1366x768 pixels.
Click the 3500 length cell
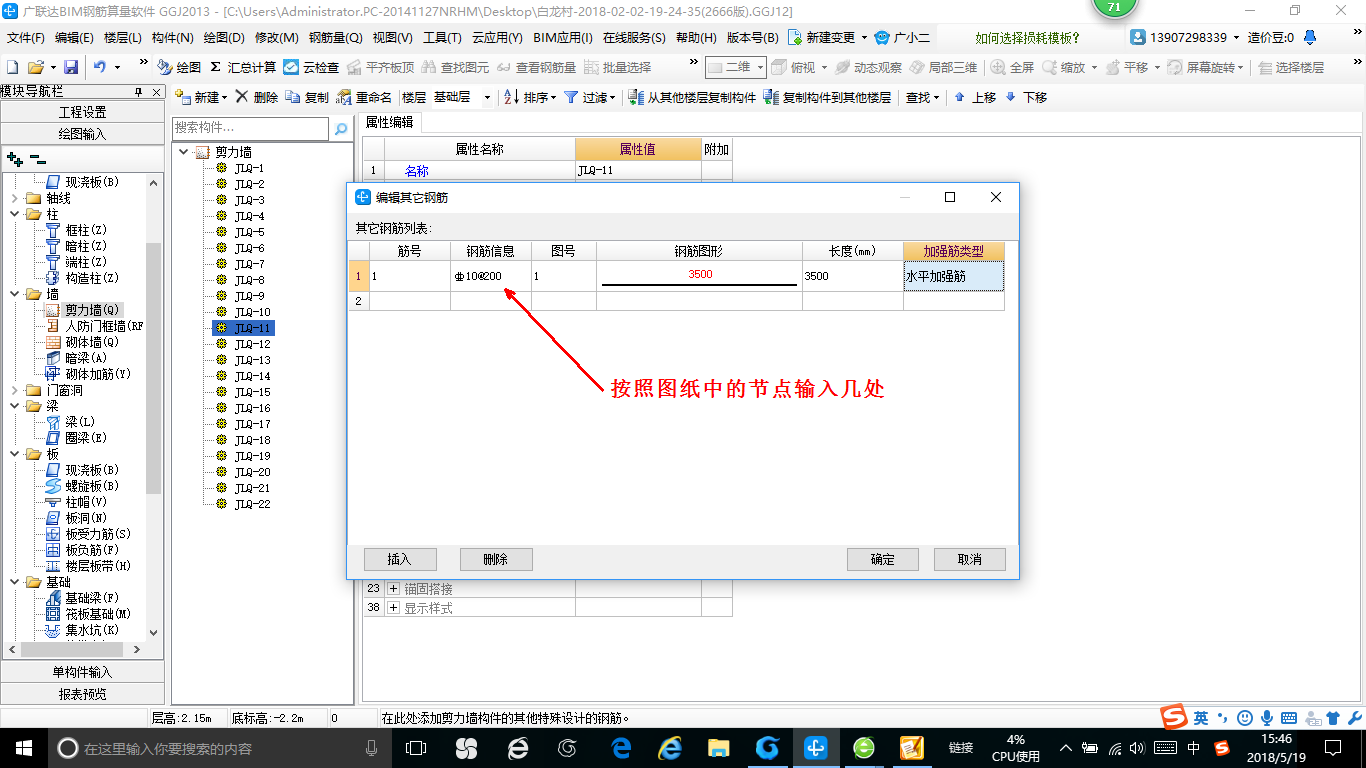pos(852,276)
